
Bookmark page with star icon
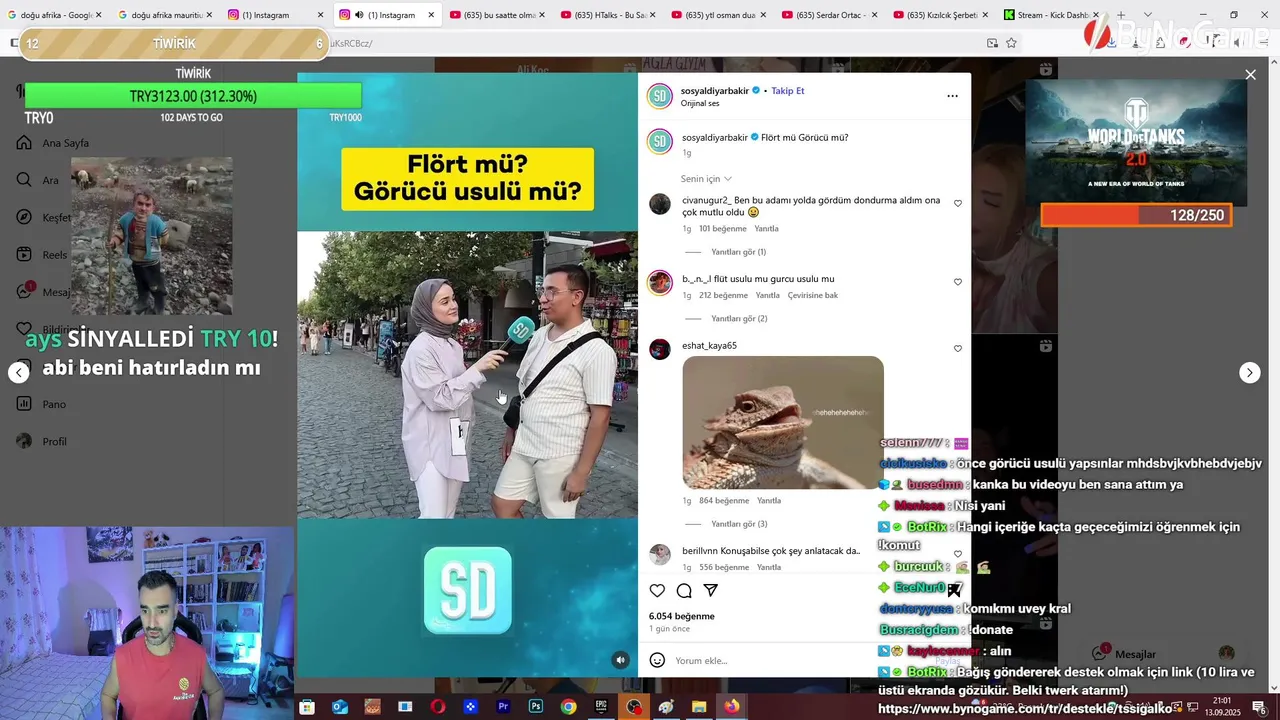(x=1011, y=43)
